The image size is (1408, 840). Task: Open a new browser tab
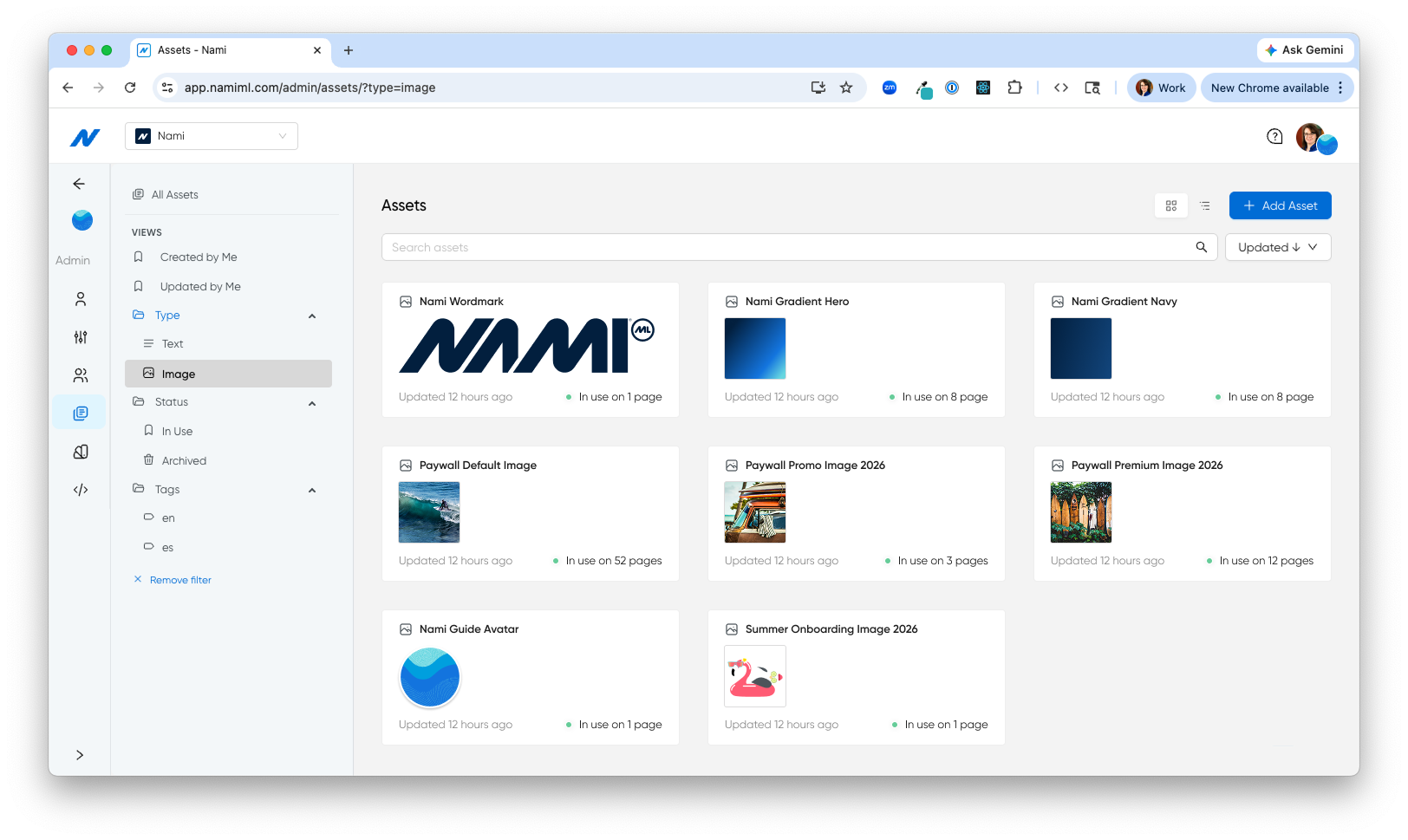(349, 50)
